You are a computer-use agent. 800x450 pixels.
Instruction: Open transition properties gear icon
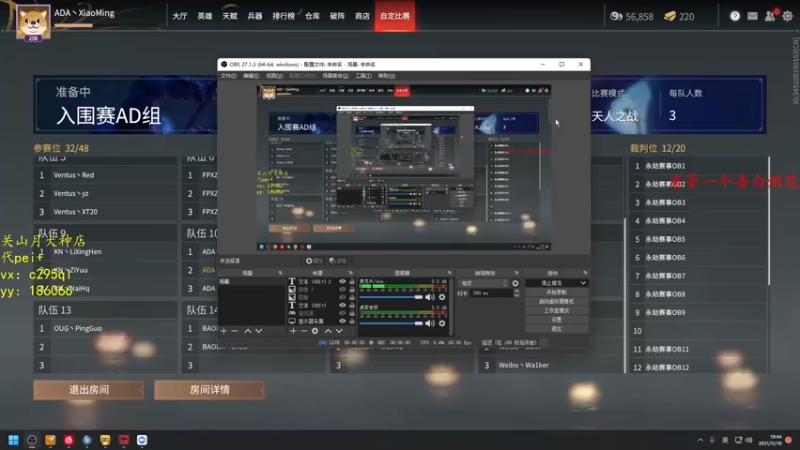click(x=515, y=283)
